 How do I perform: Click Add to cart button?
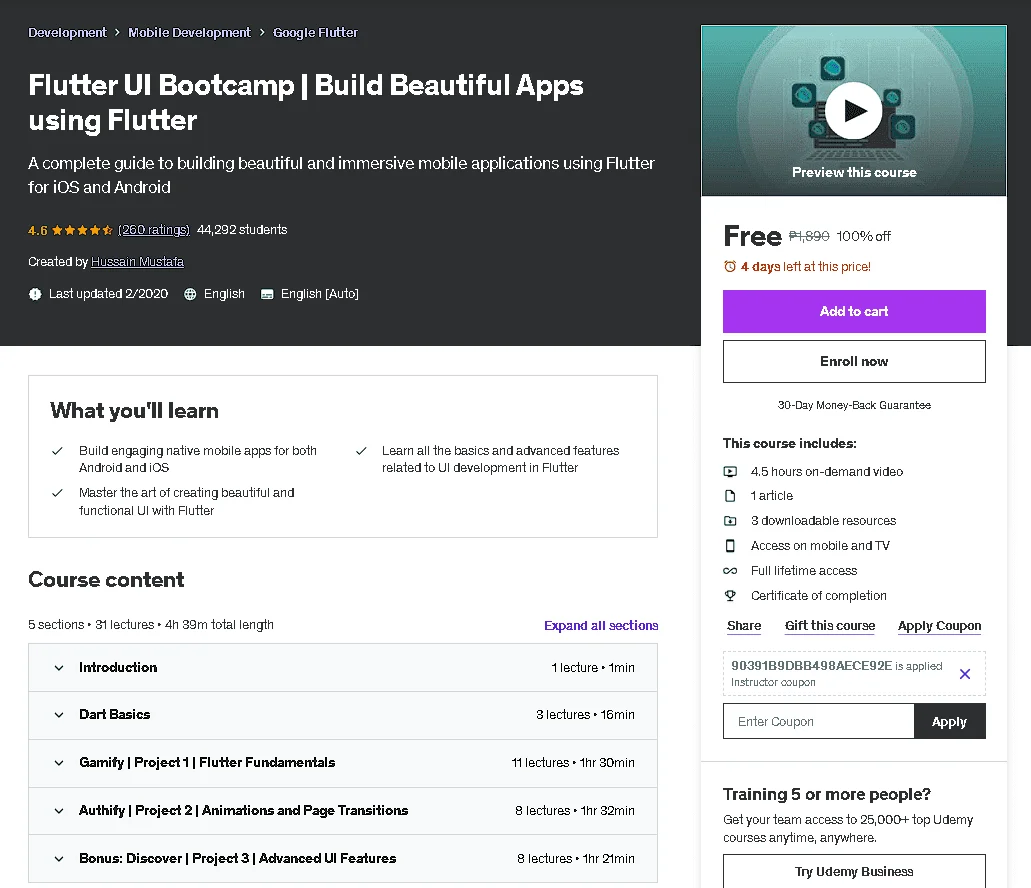tap(854, 311)
